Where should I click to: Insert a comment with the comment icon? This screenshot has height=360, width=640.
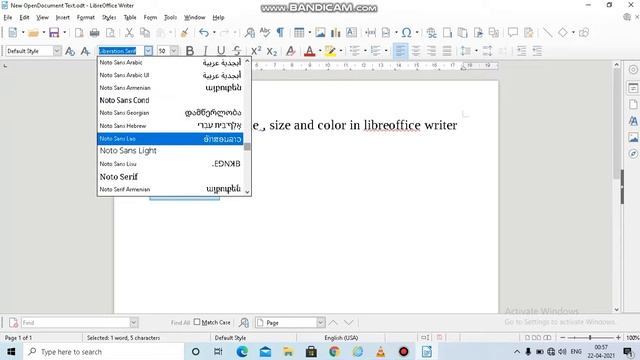click(513, 33)
